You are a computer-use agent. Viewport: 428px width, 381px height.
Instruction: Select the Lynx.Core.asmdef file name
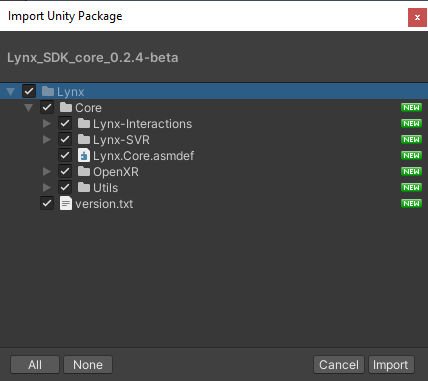(143, 156)
